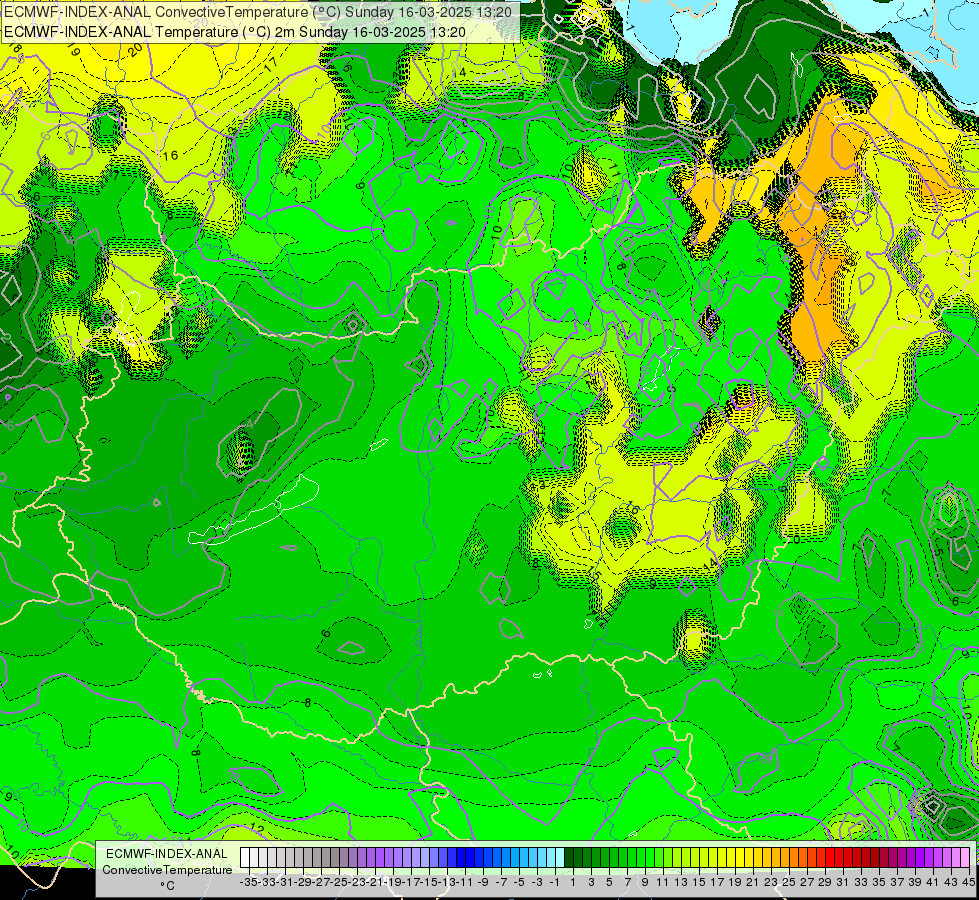Click the 12 contour label near the map bottom
This screenshot has height=900, width=979.
pyautogui.click(x=257, y=829)
